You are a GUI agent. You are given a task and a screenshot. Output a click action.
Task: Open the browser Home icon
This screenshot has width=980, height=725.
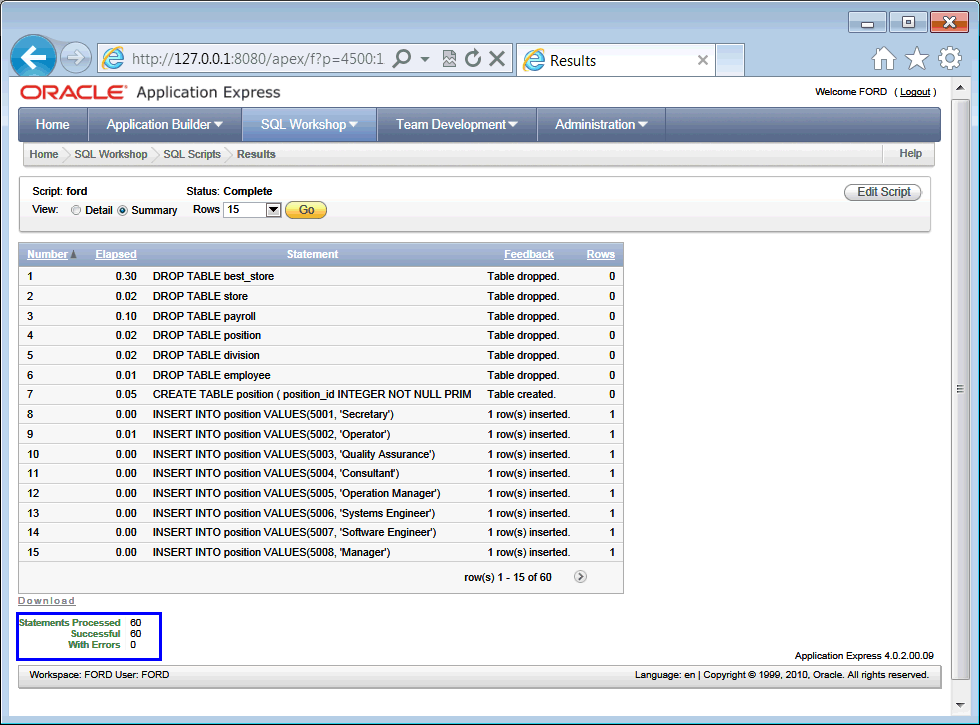[884, 59]
